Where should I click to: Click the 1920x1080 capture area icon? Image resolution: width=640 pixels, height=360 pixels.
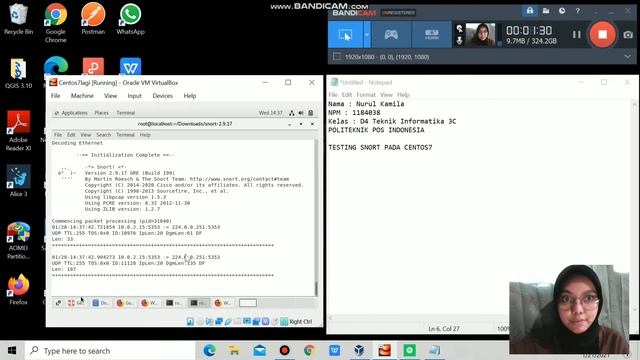(337, 57)
